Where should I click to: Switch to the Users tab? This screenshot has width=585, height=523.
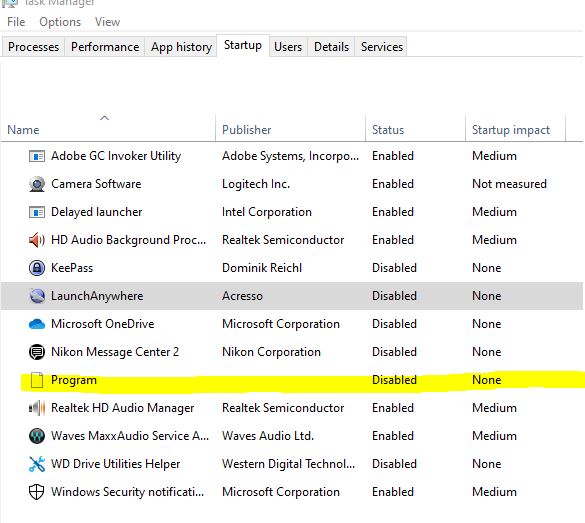[x=288, y=47]
